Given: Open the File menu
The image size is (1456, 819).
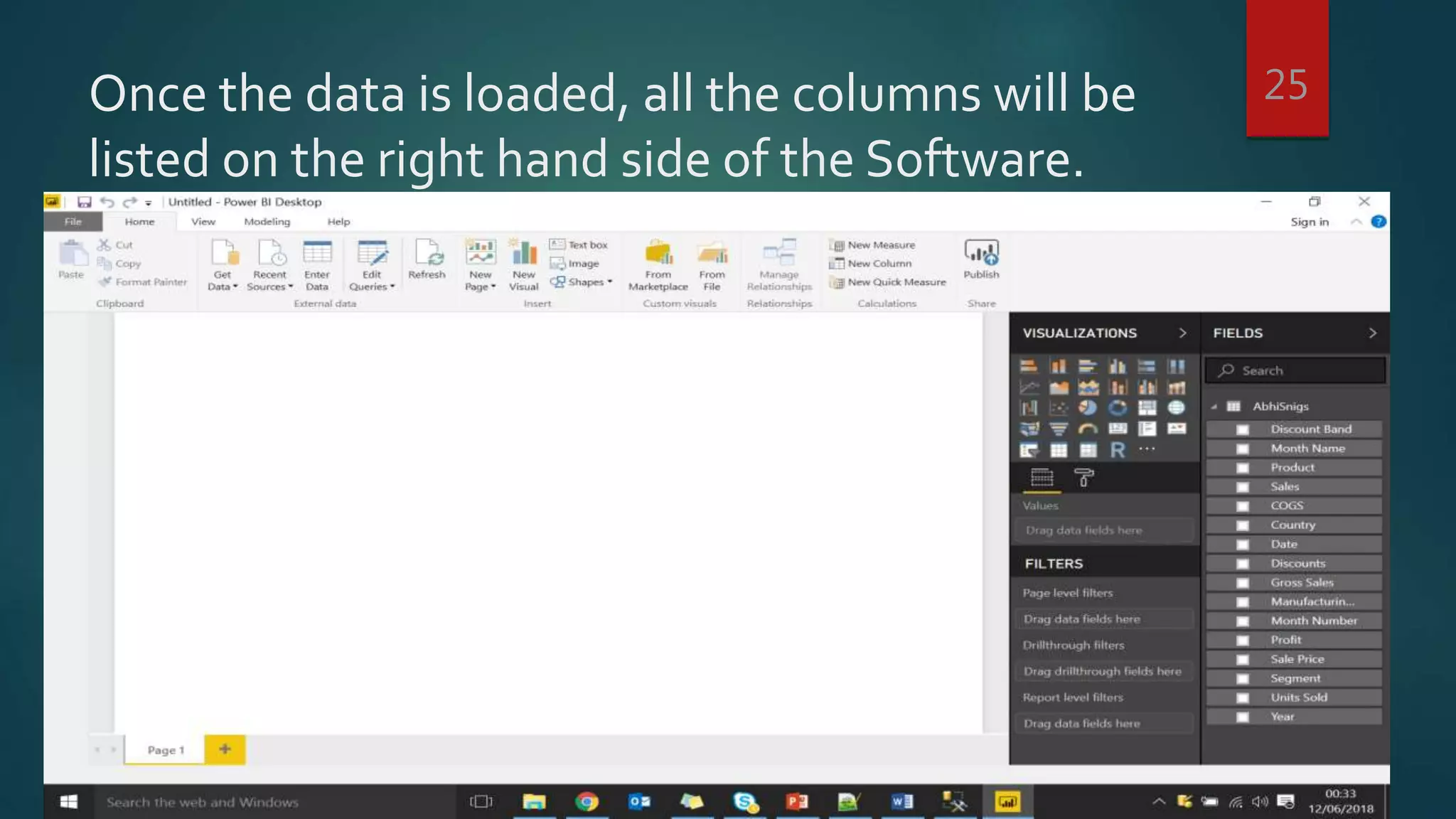Looking at the screenshot, I should tap(73, 222).
